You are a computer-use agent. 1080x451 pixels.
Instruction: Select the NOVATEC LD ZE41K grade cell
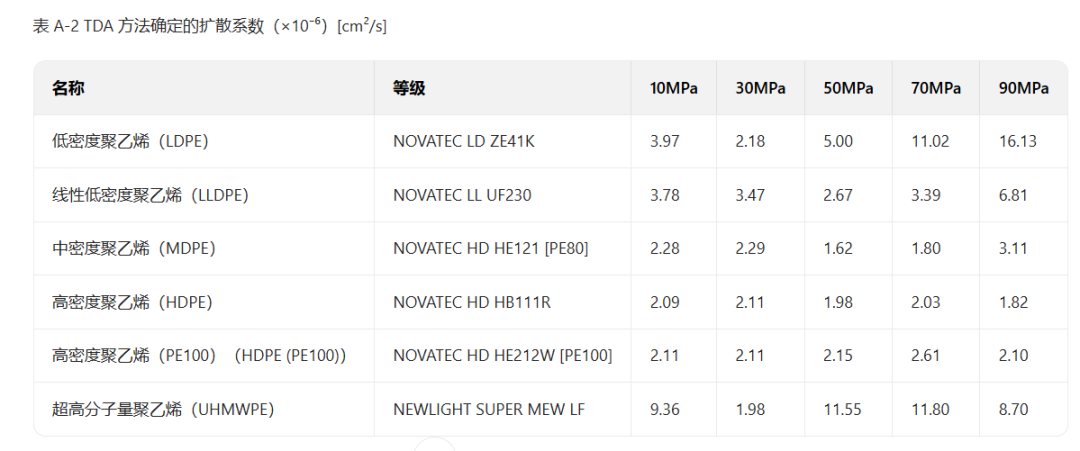click(x=463, y=141)
